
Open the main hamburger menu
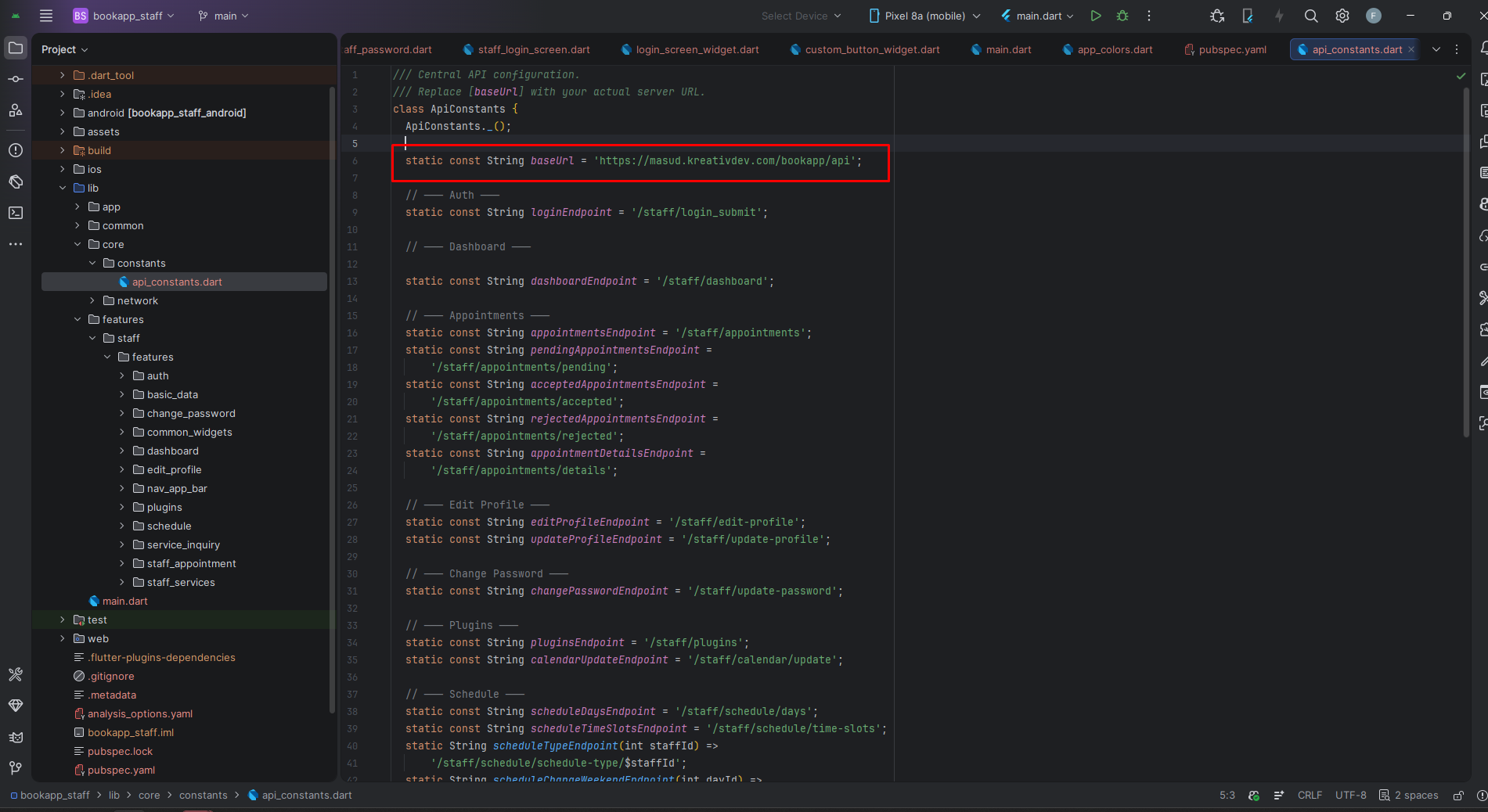(x=46, y=16)
